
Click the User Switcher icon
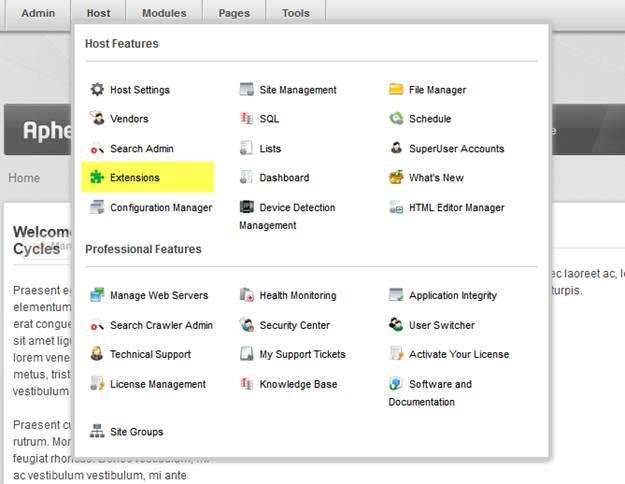(396, 325)
